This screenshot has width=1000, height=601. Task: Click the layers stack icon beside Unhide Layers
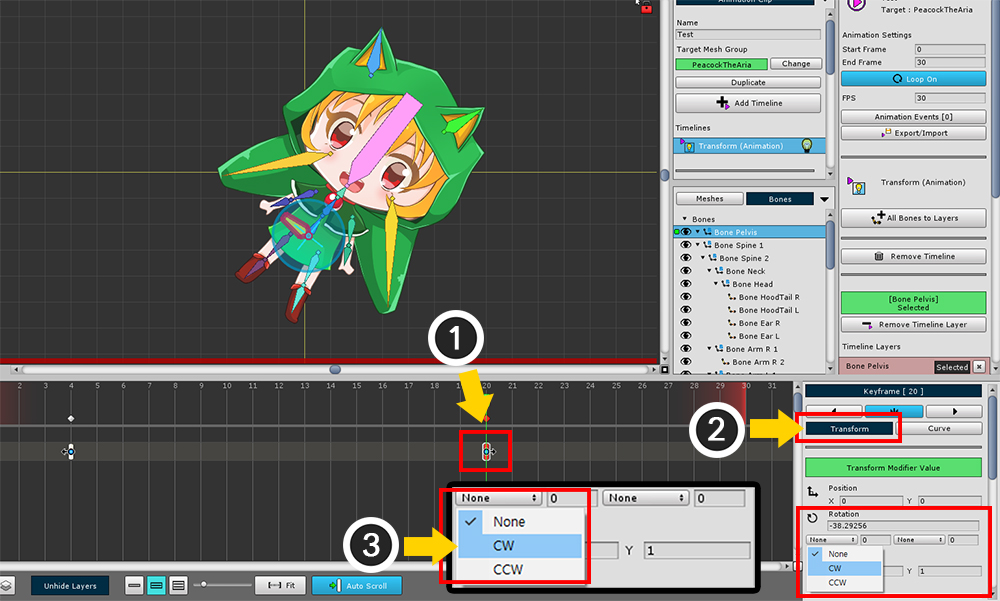(x=6, y=586)
